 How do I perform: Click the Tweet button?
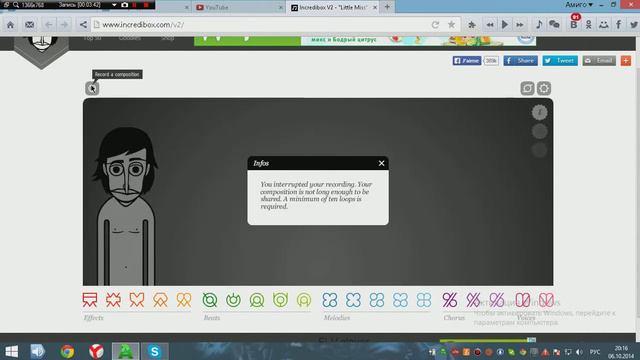click(x=560, y=60)
